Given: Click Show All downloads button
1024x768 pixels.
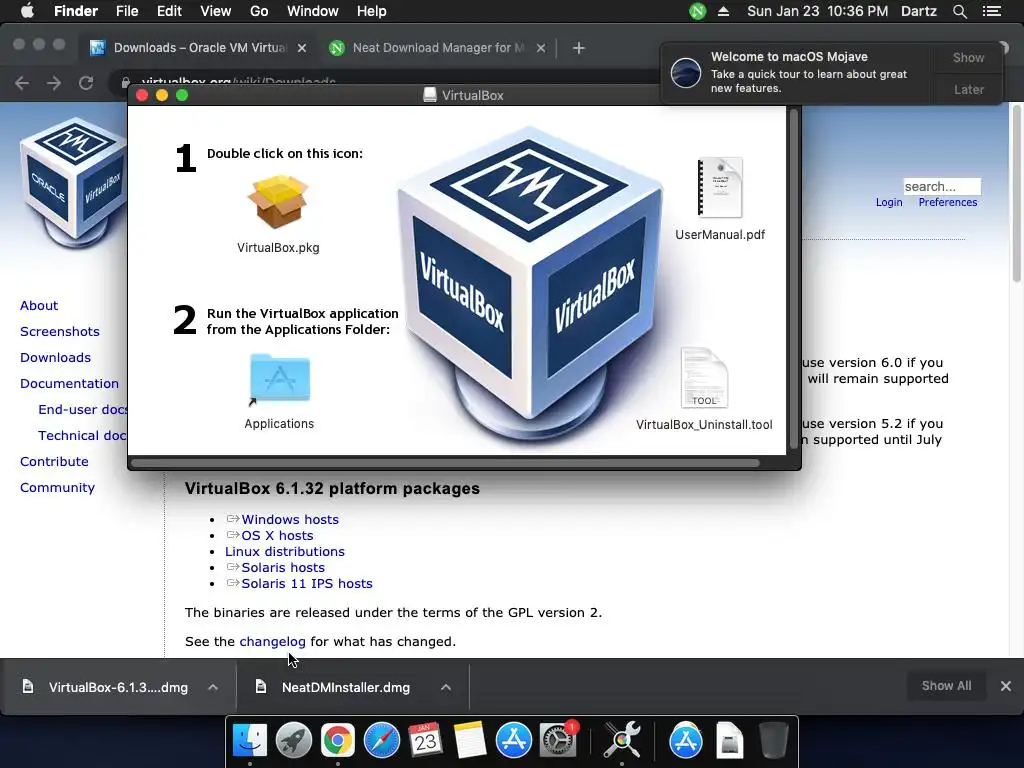Looking at the screenshot, I should pyautogui.click(x=946, y=686).
